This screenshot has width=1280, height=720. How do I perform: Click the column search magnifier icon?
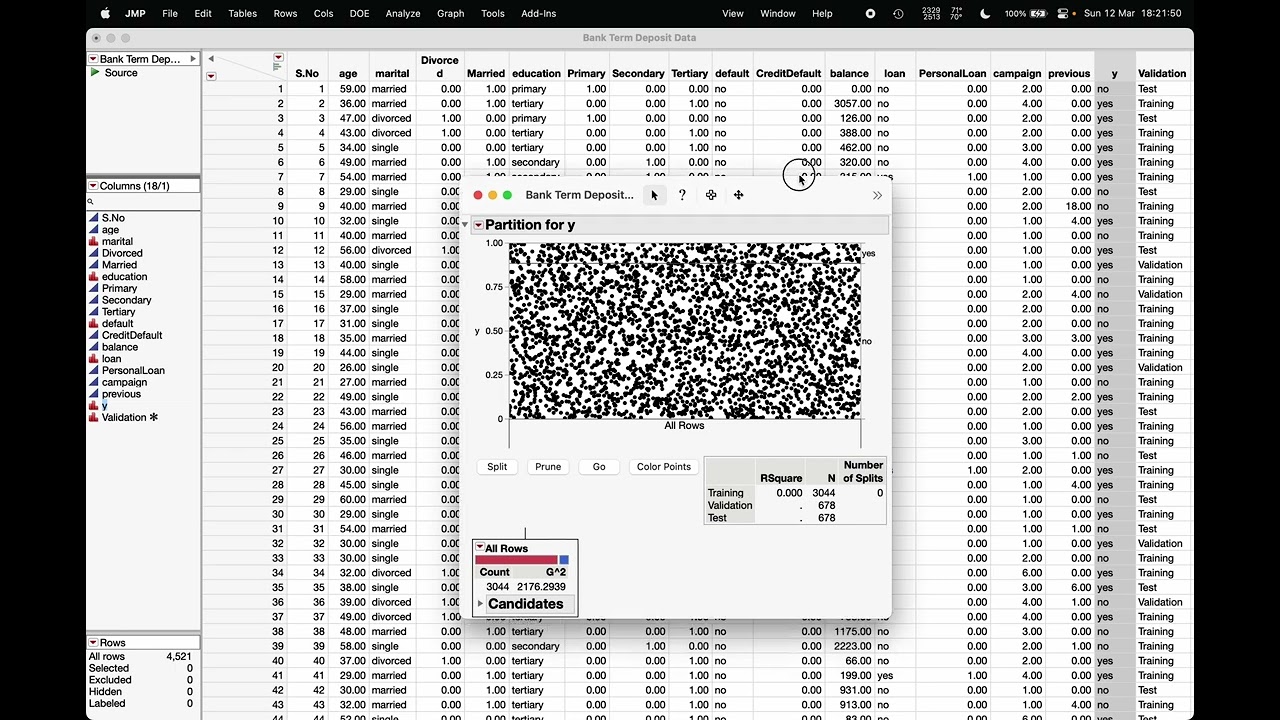click(x=90, y=202)
